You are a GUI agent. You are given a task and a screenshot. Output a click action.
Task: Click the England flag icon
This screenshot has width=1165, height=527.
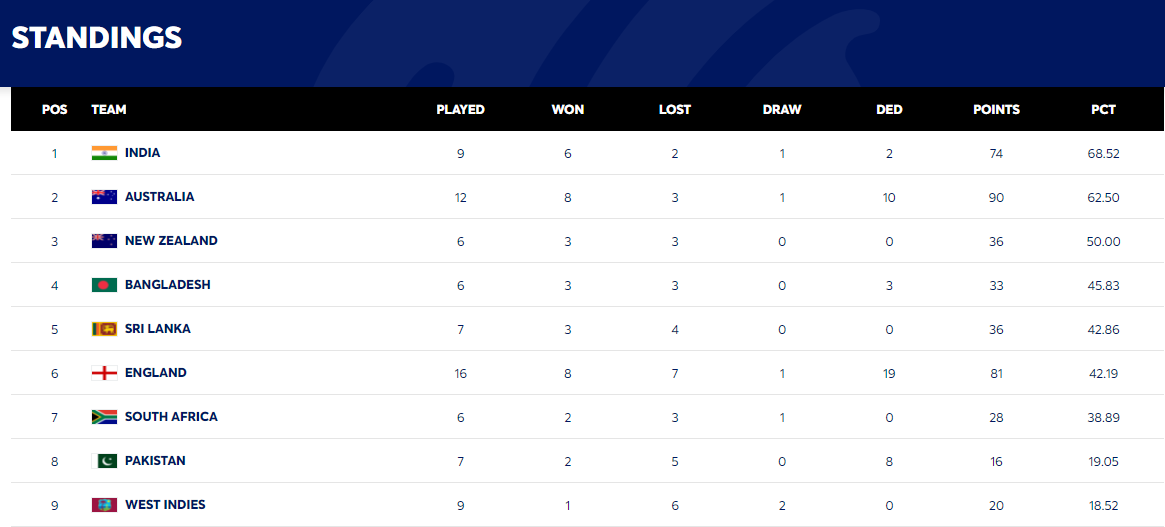(104, 372)
